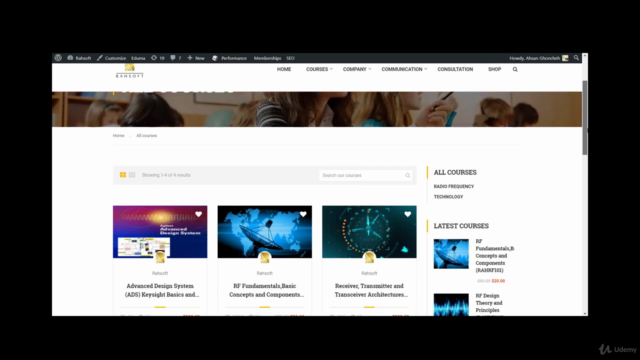Open the SHOP nav item
Viewport: 640px width, 360px height.
click(494, 69)
